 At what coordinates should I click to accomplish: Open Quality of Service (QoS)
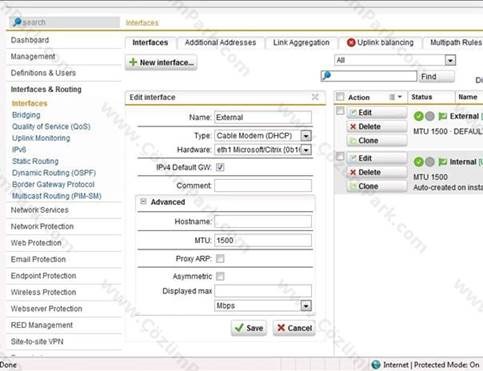pyautogui.click(x=51, y=127)
